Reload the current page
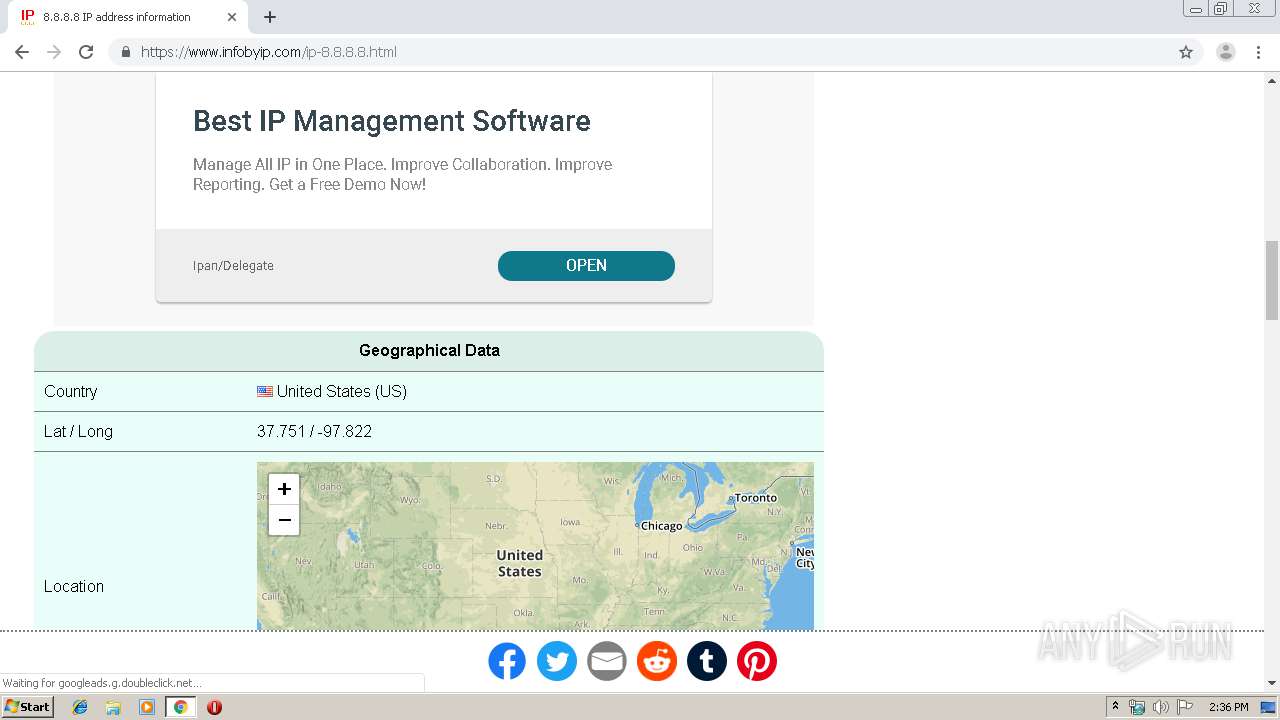The image size is (1280, 720). coord(86,52)
